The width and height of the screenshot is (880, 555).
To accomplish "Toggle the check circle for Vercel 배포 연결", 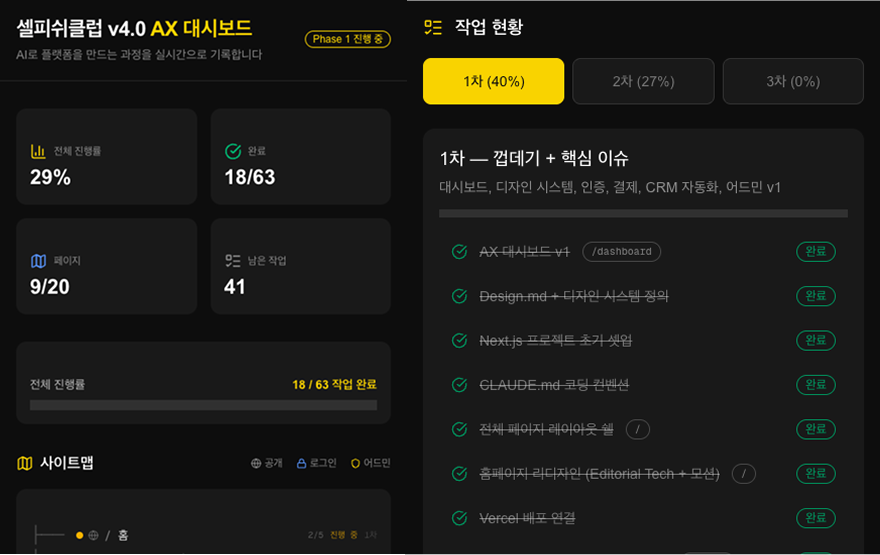I will [460, 518].
